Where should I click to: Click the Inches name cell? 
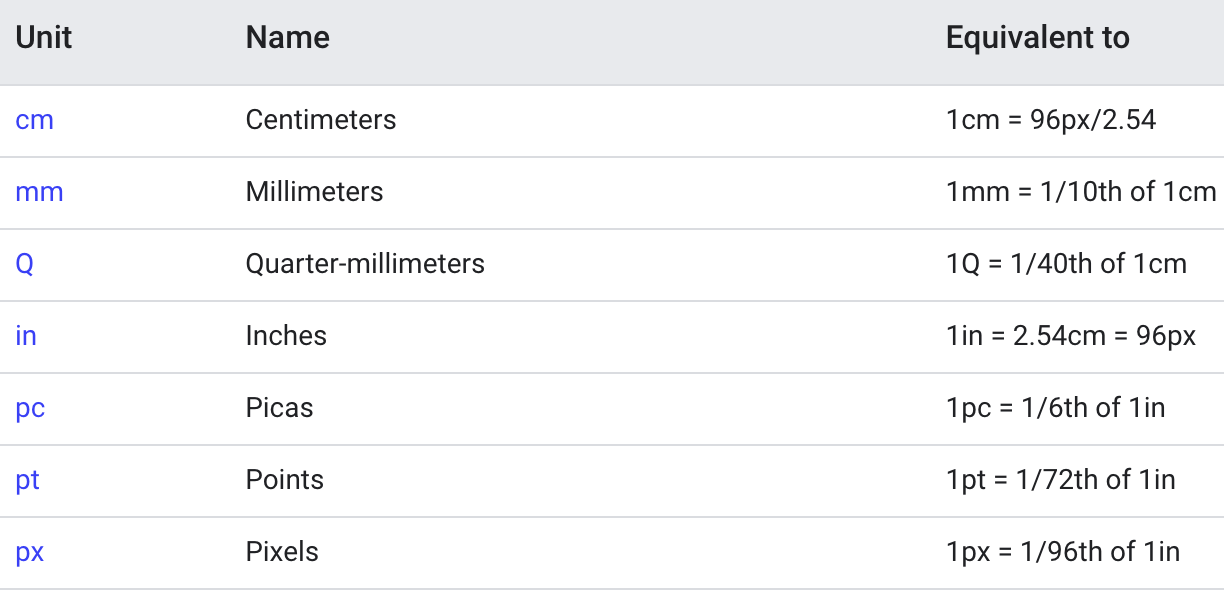pyautogui.click(x=286, y=337)
